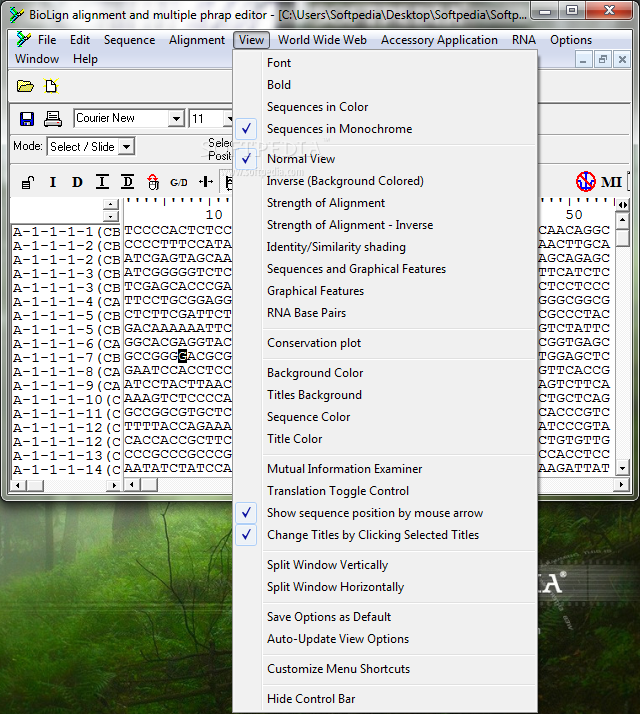Select Inverse (Background Colored) view

pos(345,181)
